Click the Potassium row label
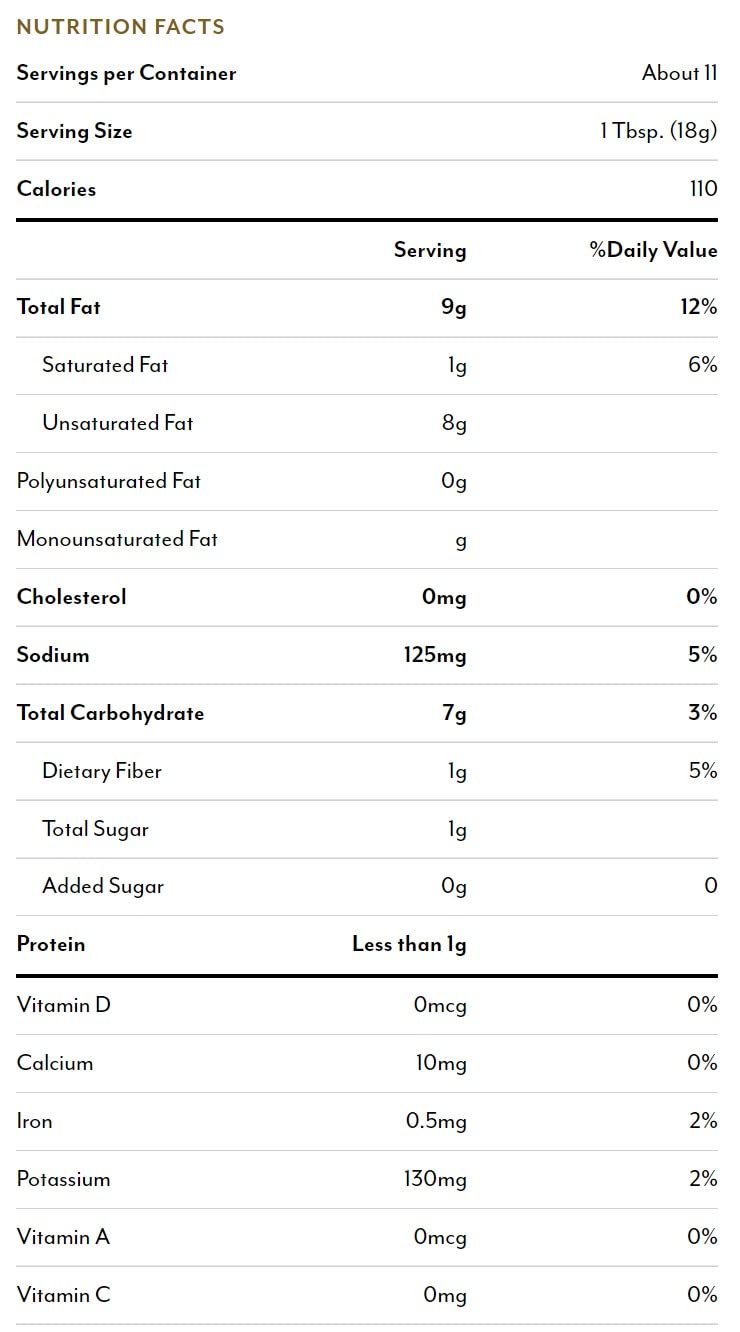 tap(64, 1179)
